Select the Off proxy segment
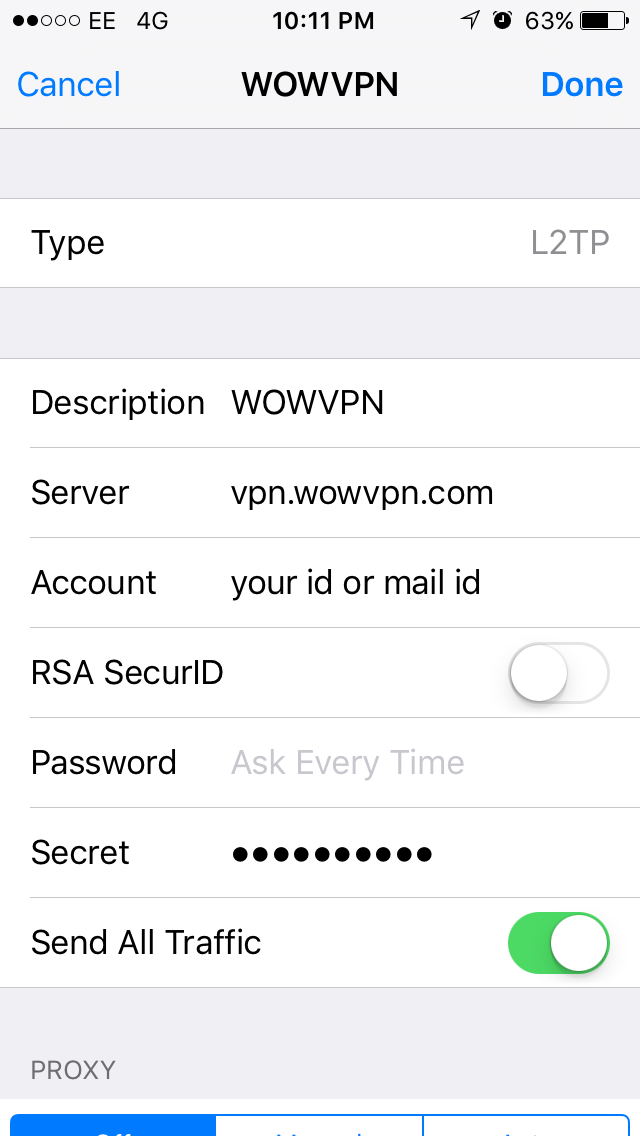Screen dimensions: 640x1136 113,1125
